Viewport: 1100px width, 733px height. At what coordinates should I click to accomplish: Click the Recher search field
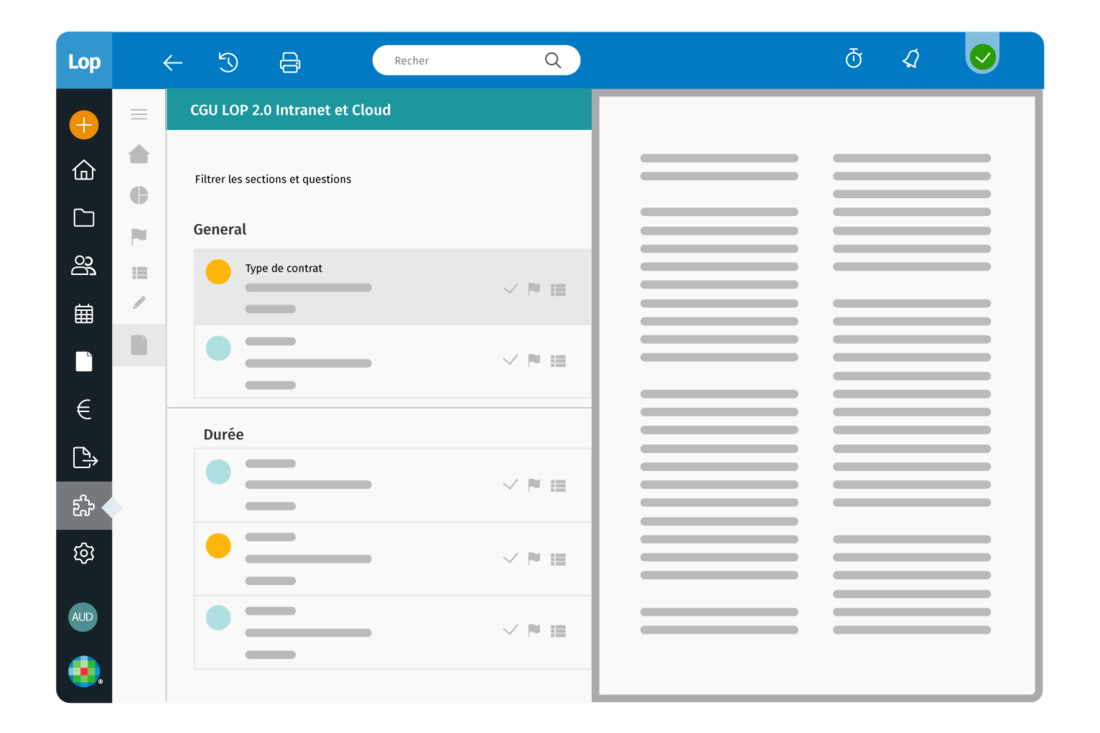(x=465, y=61)
